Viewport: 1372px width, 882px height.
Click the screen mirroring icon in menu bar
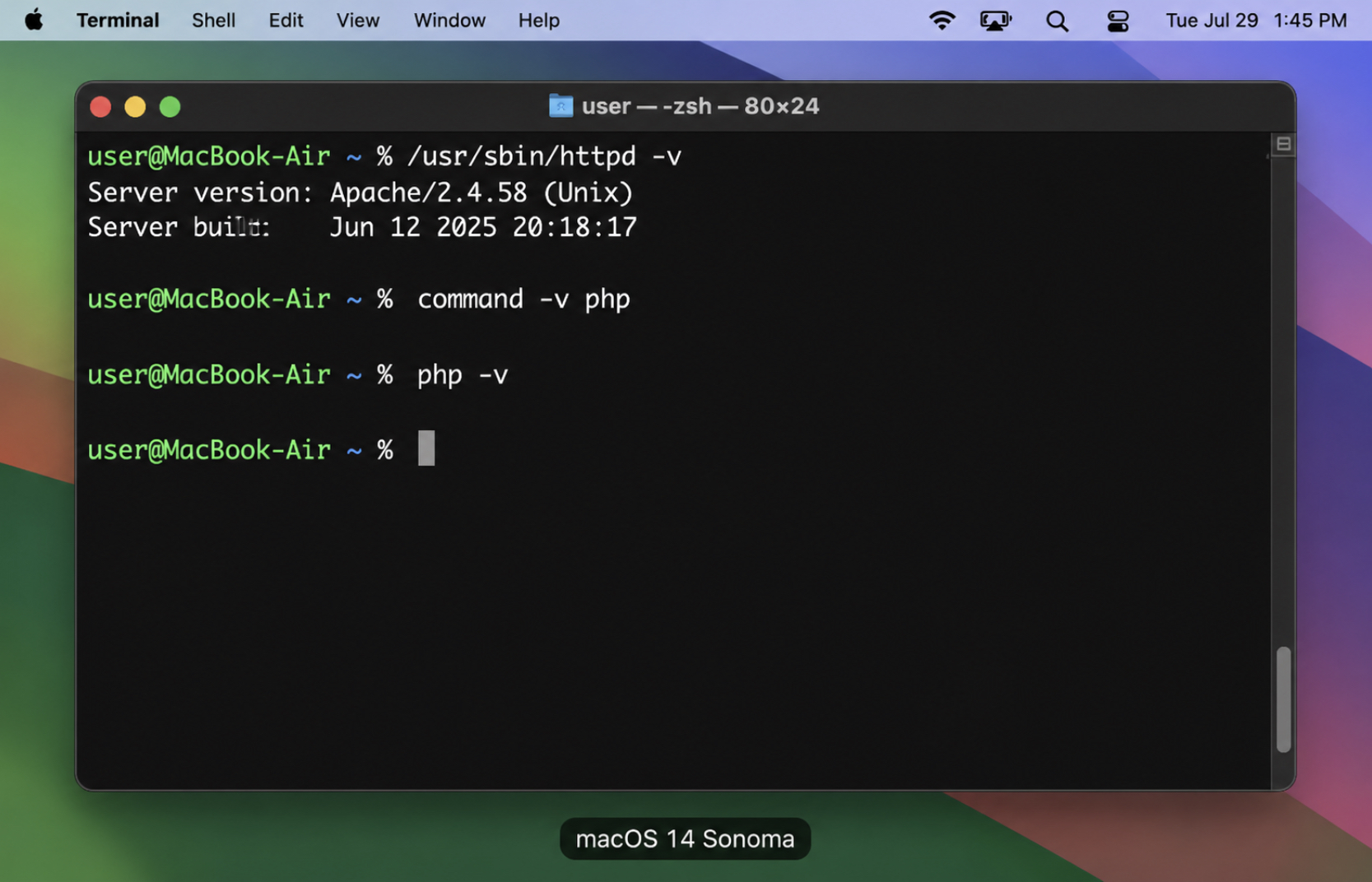click(x=995, y=20)
